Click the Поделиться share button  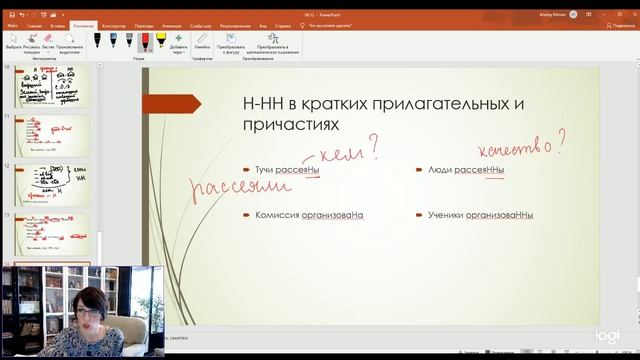click(x=620, y=25)
